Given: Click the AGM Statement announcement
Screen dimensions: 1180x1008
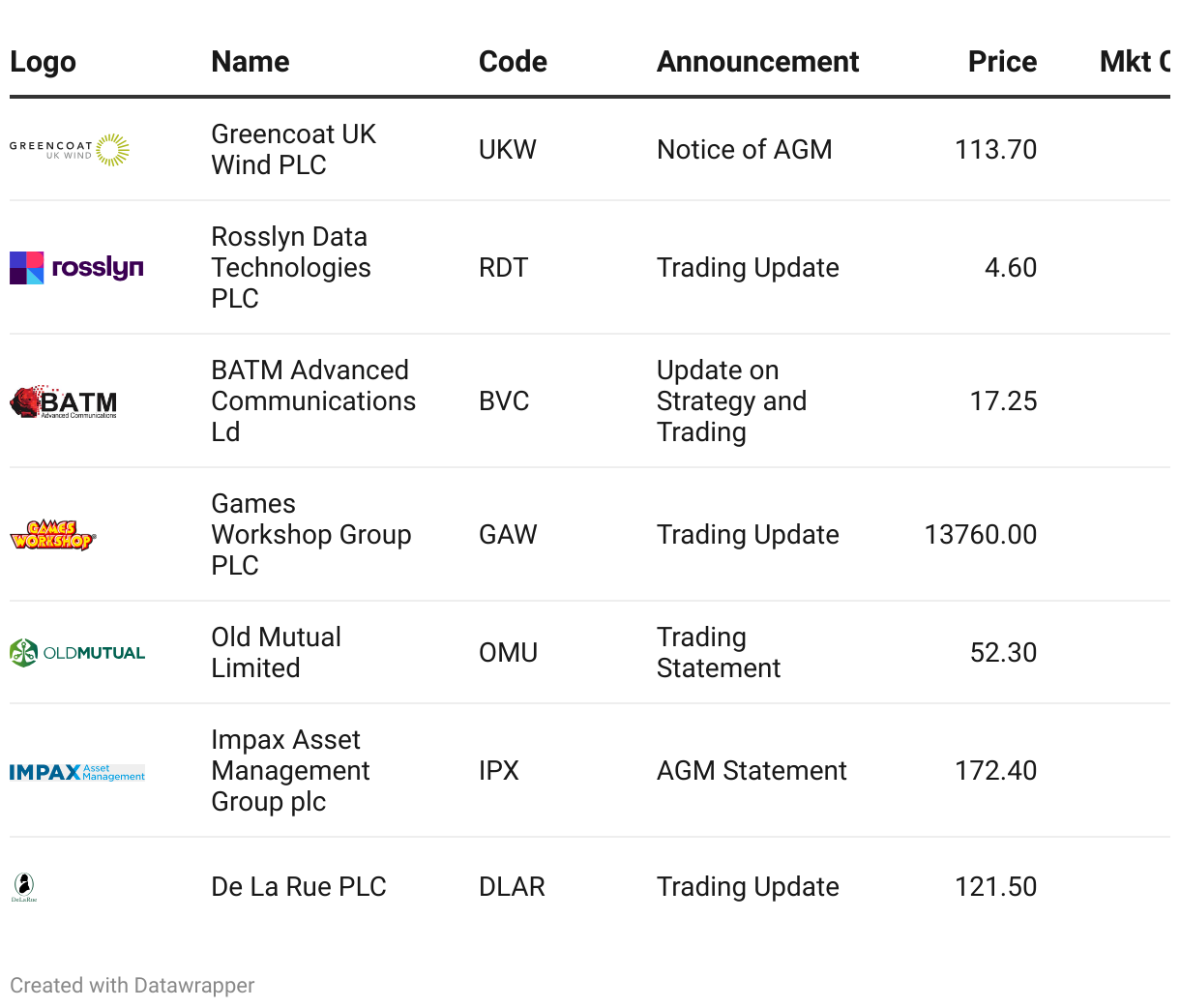Looking at the screenshot, I should click(x=752, y=771).
